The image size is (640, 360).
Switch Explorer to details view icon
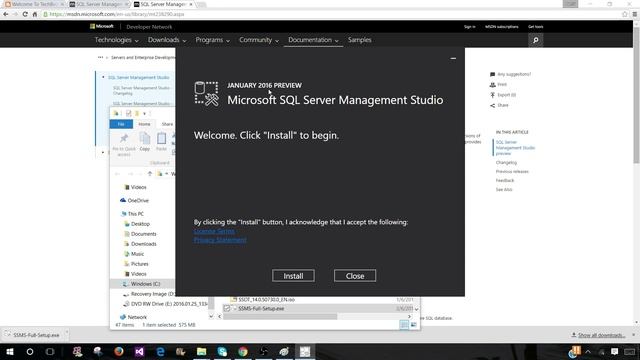pos(404,325)
